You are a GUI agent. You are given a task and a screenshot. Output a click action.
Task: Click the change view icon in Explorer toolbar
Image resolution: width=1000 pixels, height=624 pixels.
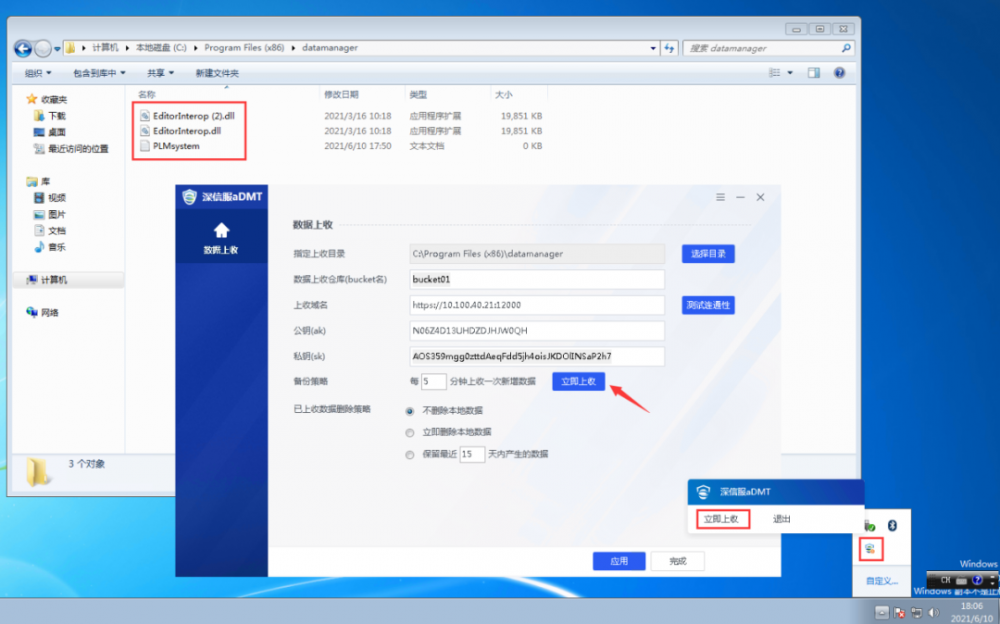click(x=775, y=73)
